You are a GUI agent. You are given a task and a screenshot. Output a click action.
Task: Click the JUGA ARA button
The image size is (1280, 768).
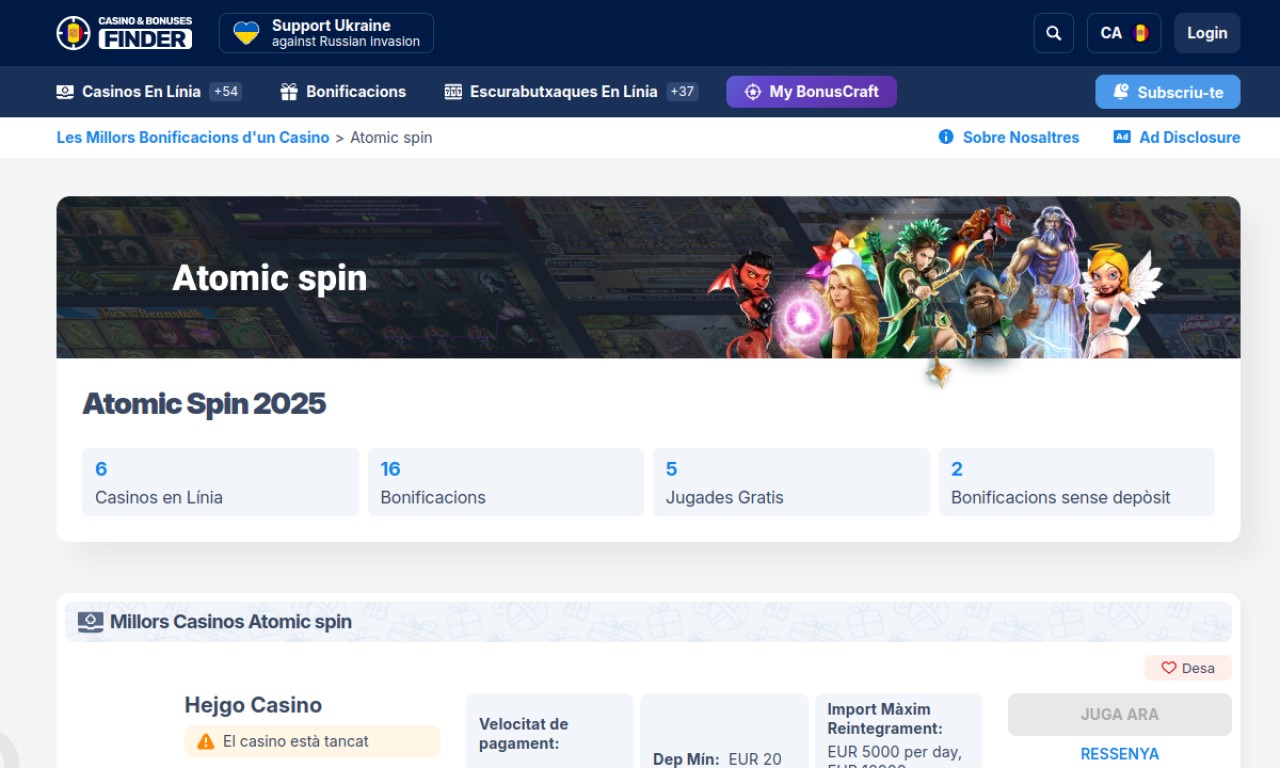(x=1120, y=715)
